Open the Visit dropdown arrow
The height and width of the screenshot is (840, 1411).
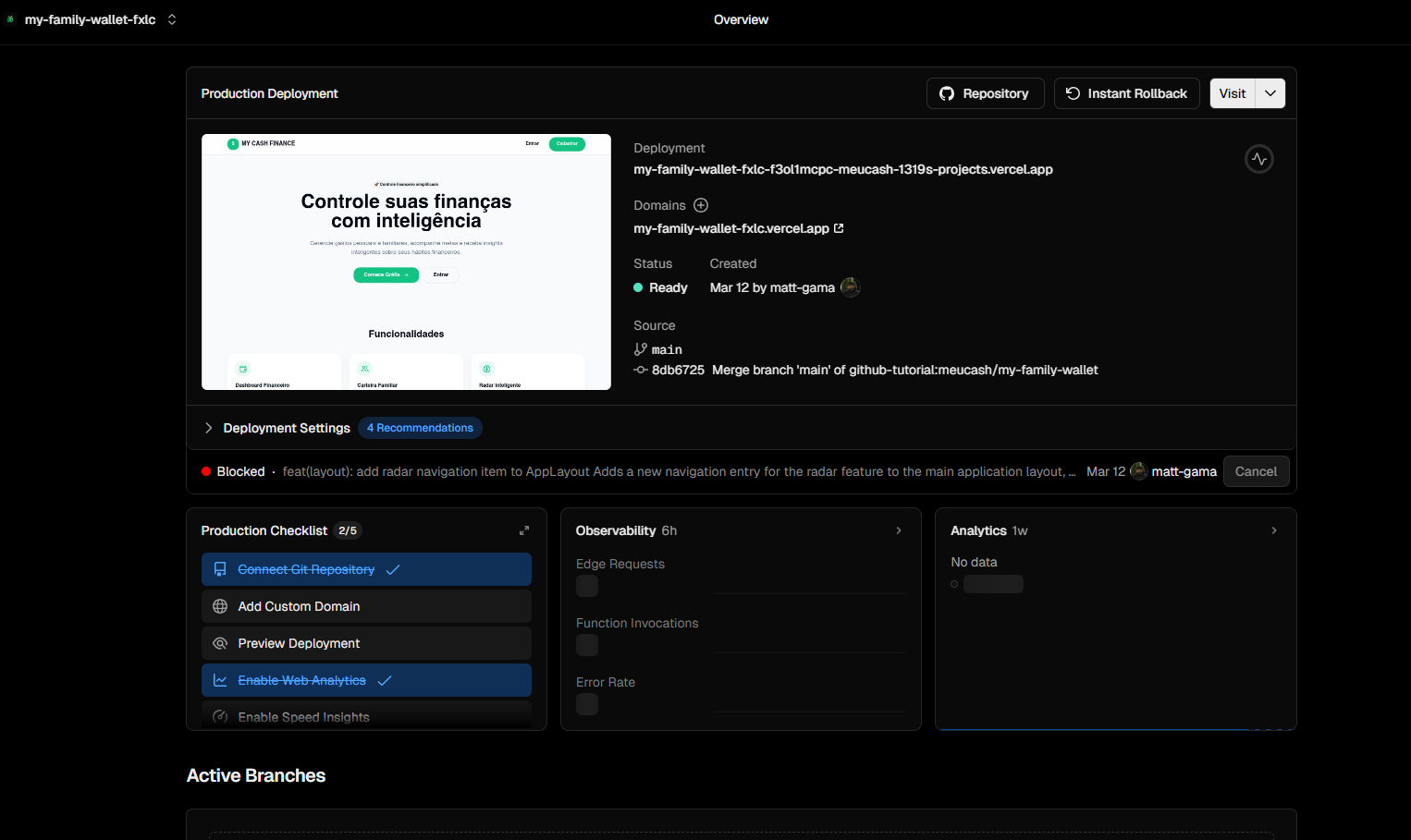(x=1270, y=93)
